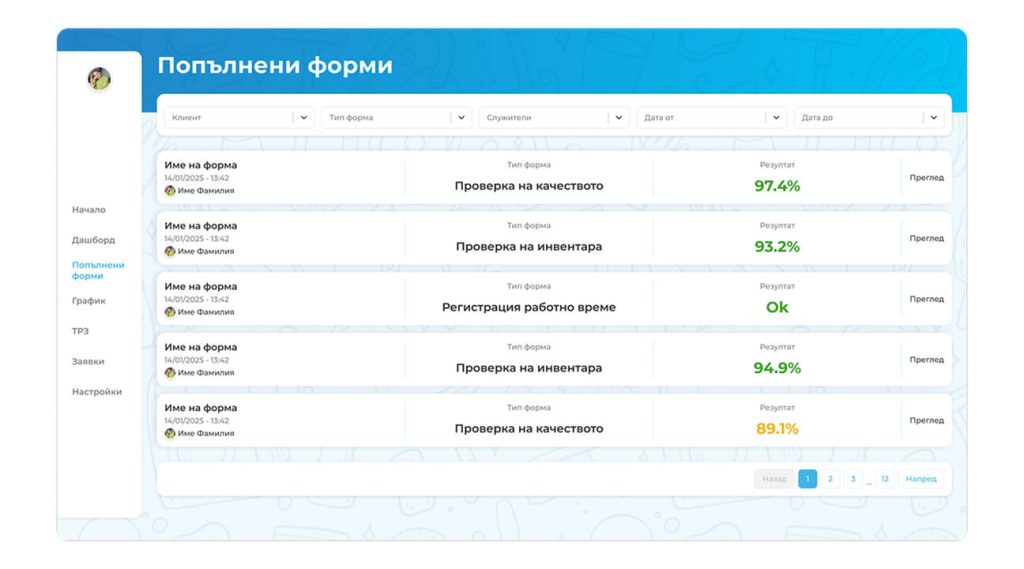Click the 97.4% result value
Screen dimensions: 1024x569
tap(777, 186)
